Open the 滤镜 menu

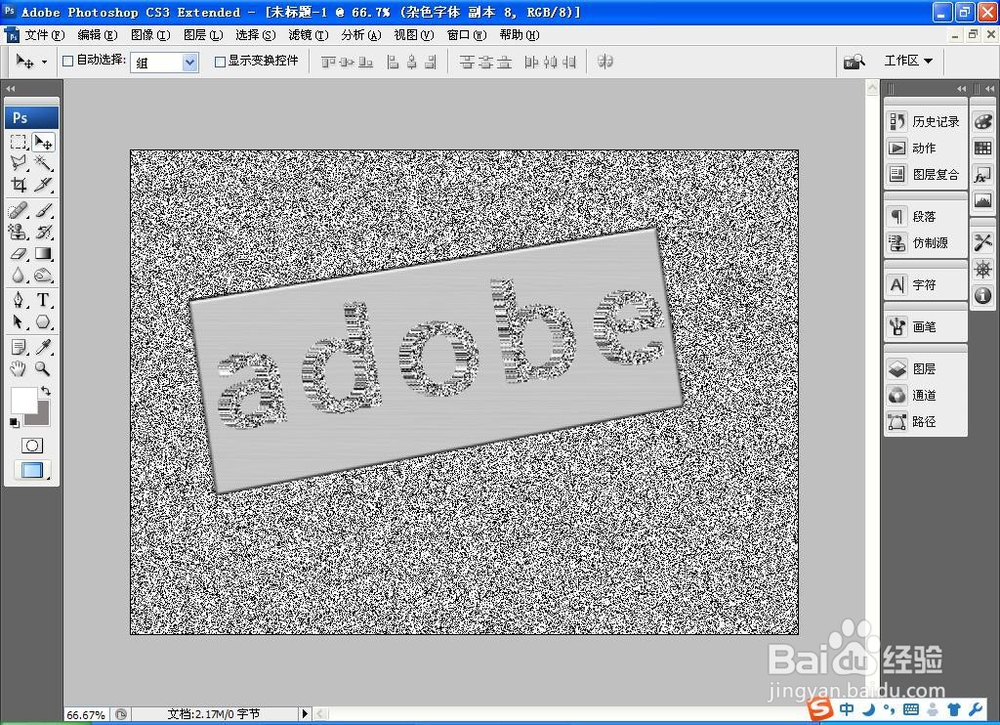coord(308,35)
